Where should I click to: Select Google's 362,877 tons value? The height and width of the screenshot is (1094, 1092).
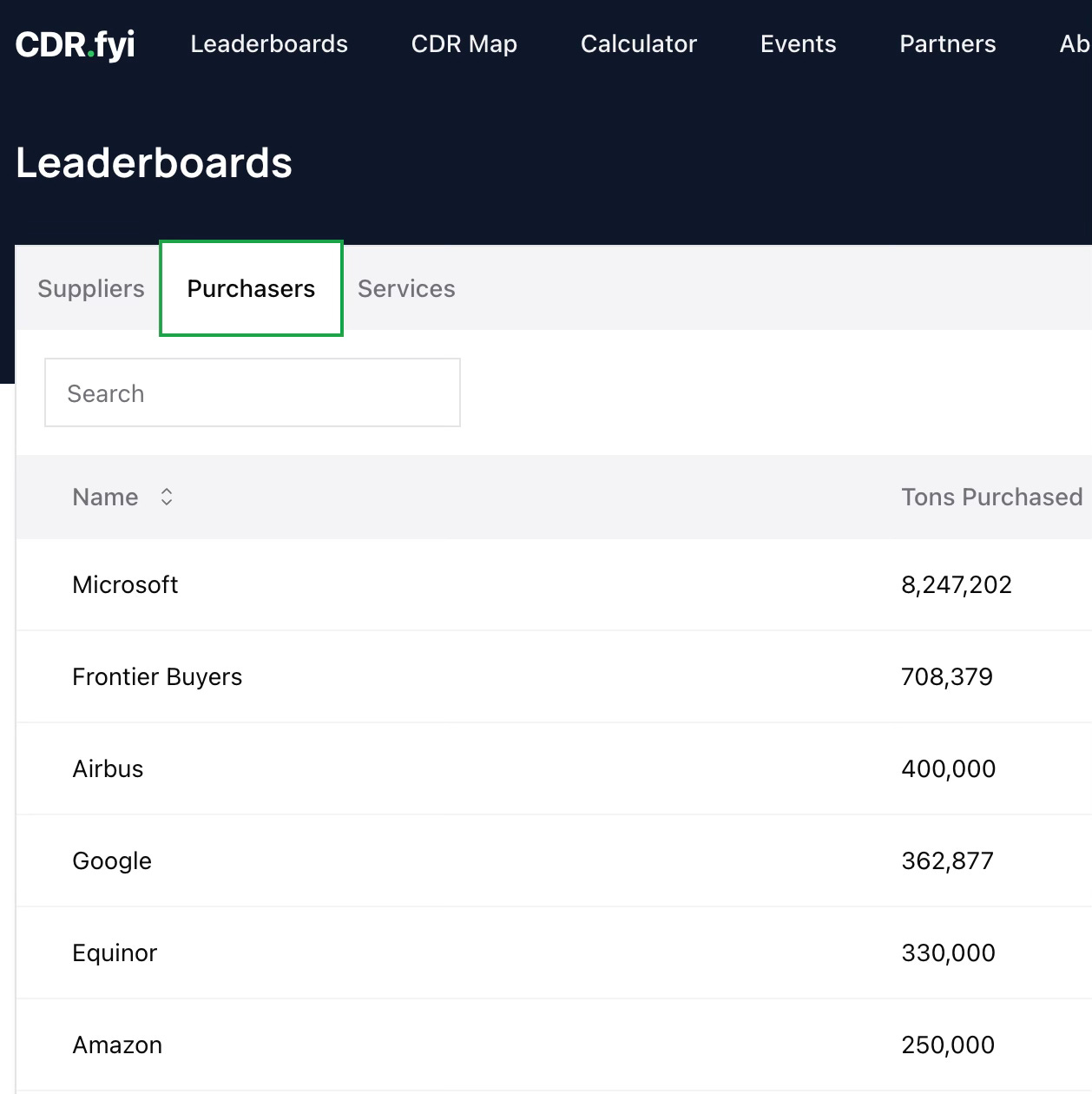[948, 860]
